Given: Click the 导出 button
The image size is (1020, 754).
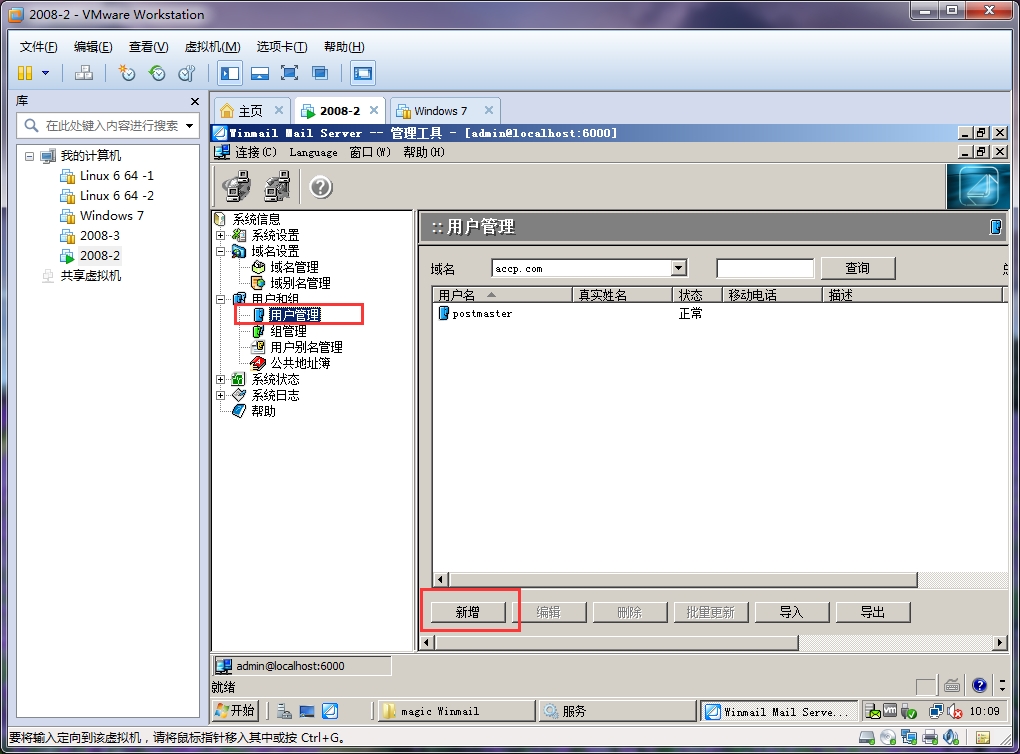Looking at the screenshot, I should (872, 612).
